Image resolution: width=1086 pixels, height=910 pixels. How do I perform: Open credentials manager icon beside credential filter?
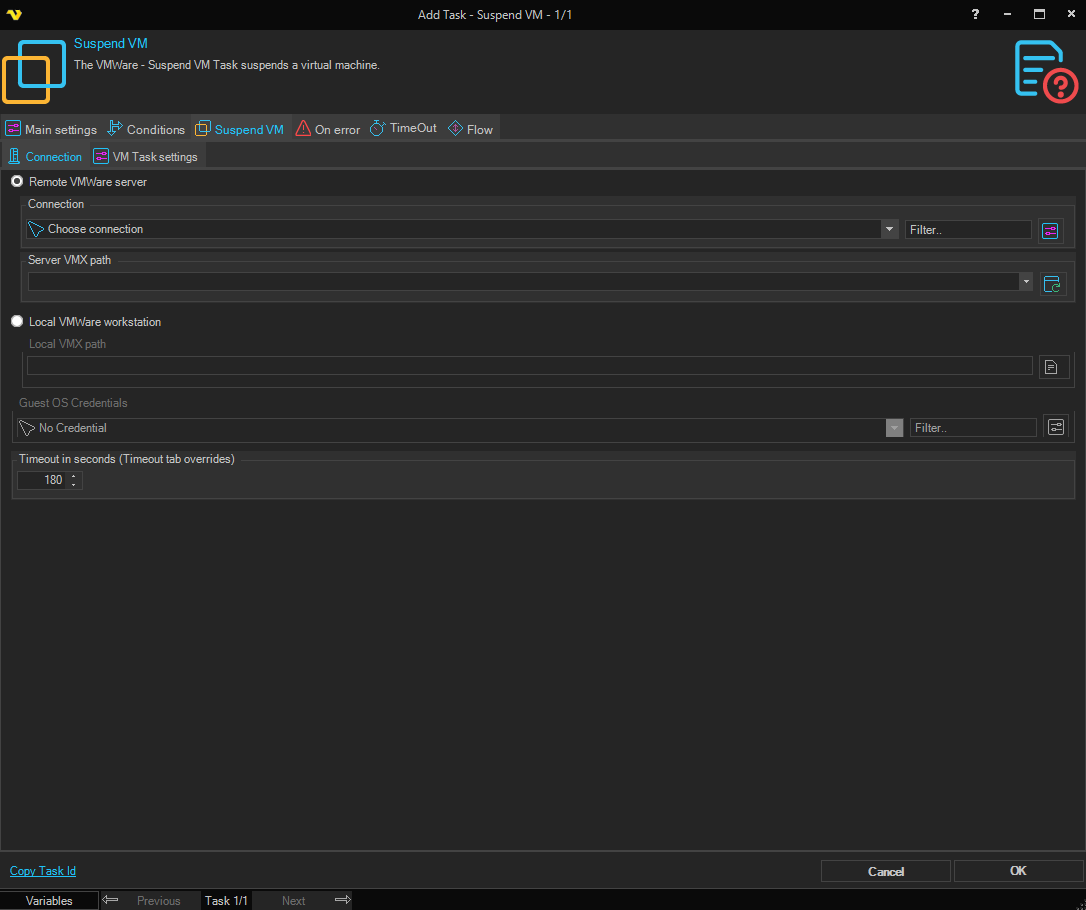click(x=1056, y=427)
